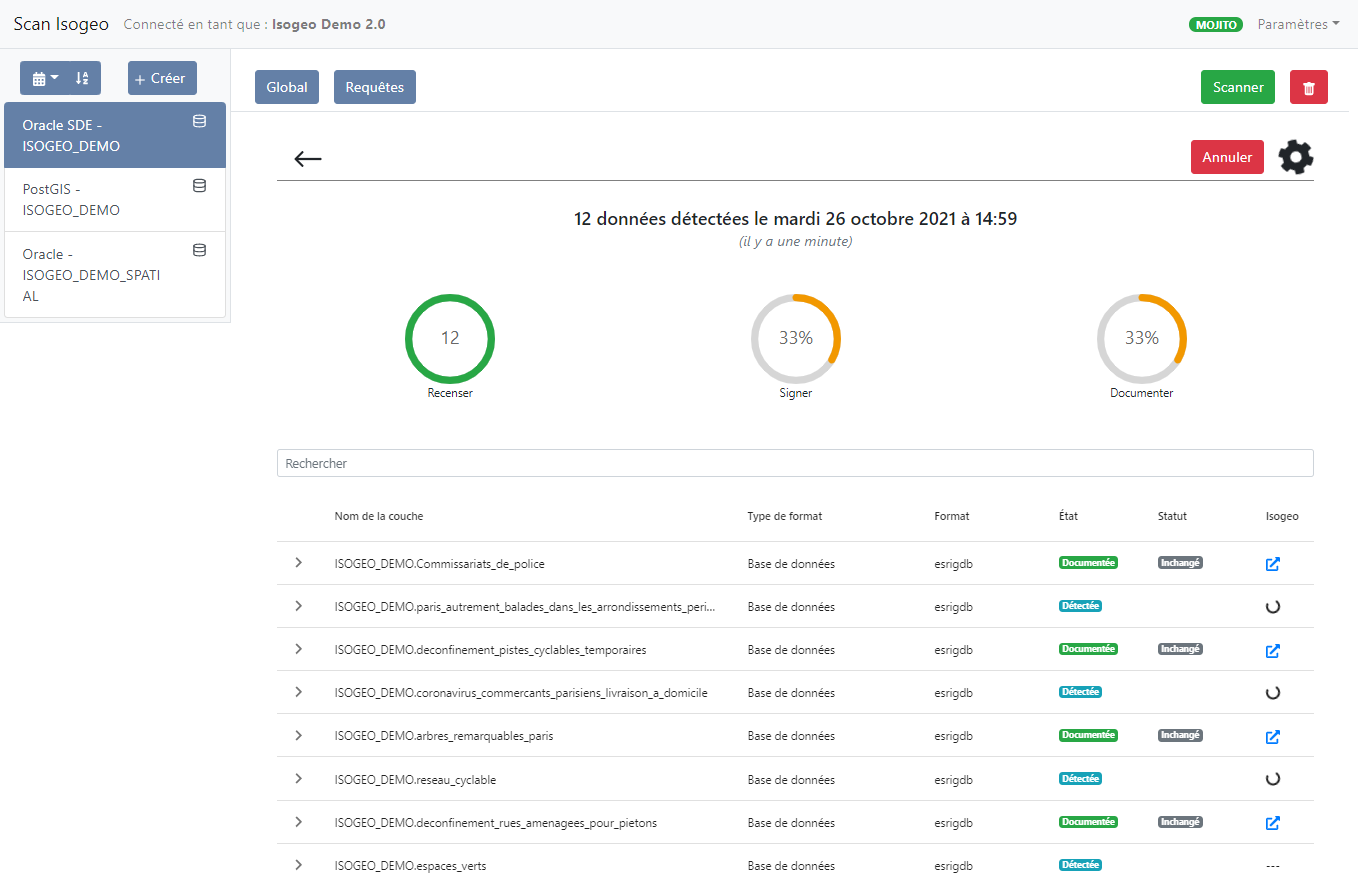Click the Isogeo column header
Viewport: 1358px width, 886px height.
click(1282, 516)
